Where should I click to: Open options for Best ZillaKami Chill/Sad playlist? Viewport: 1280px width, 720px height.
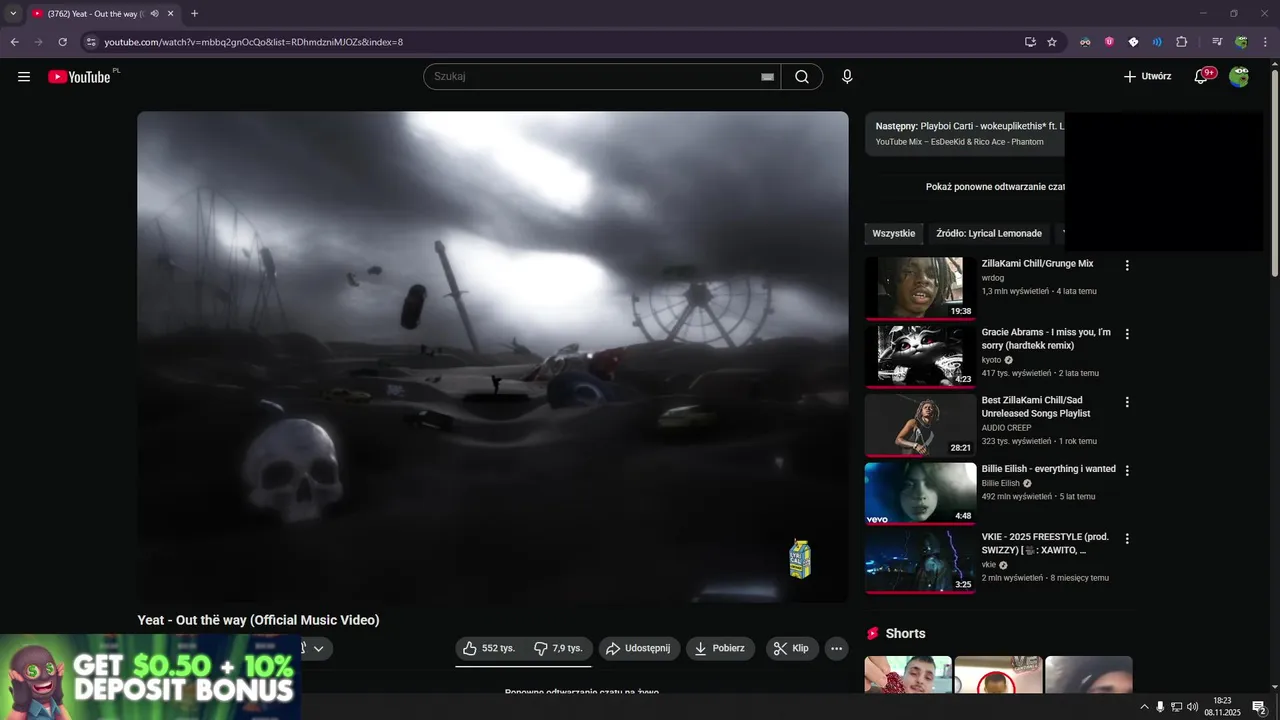point(1127,402)
